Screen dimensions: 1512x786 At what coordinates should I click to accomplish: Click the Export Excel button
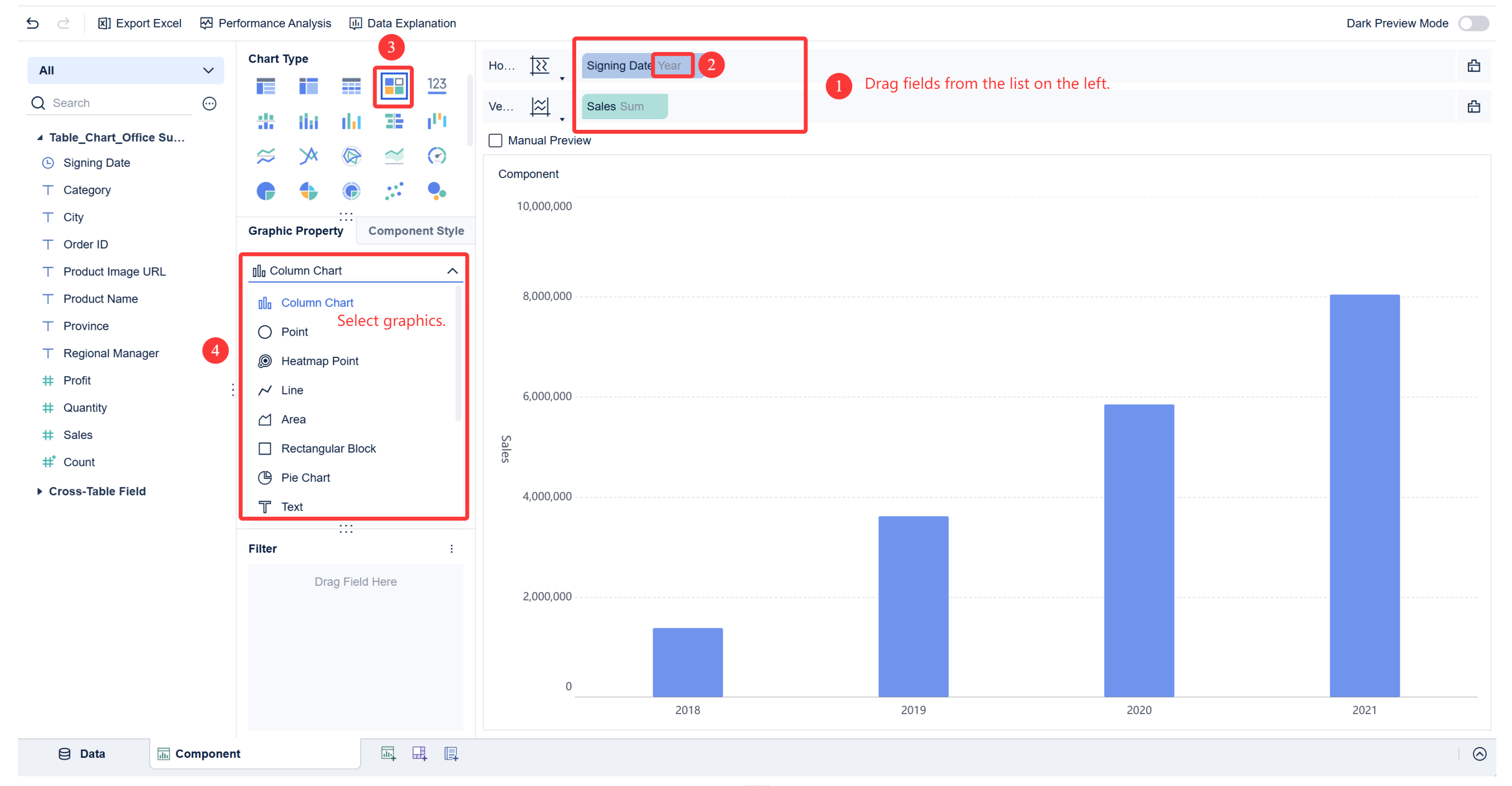click(140, 23)
